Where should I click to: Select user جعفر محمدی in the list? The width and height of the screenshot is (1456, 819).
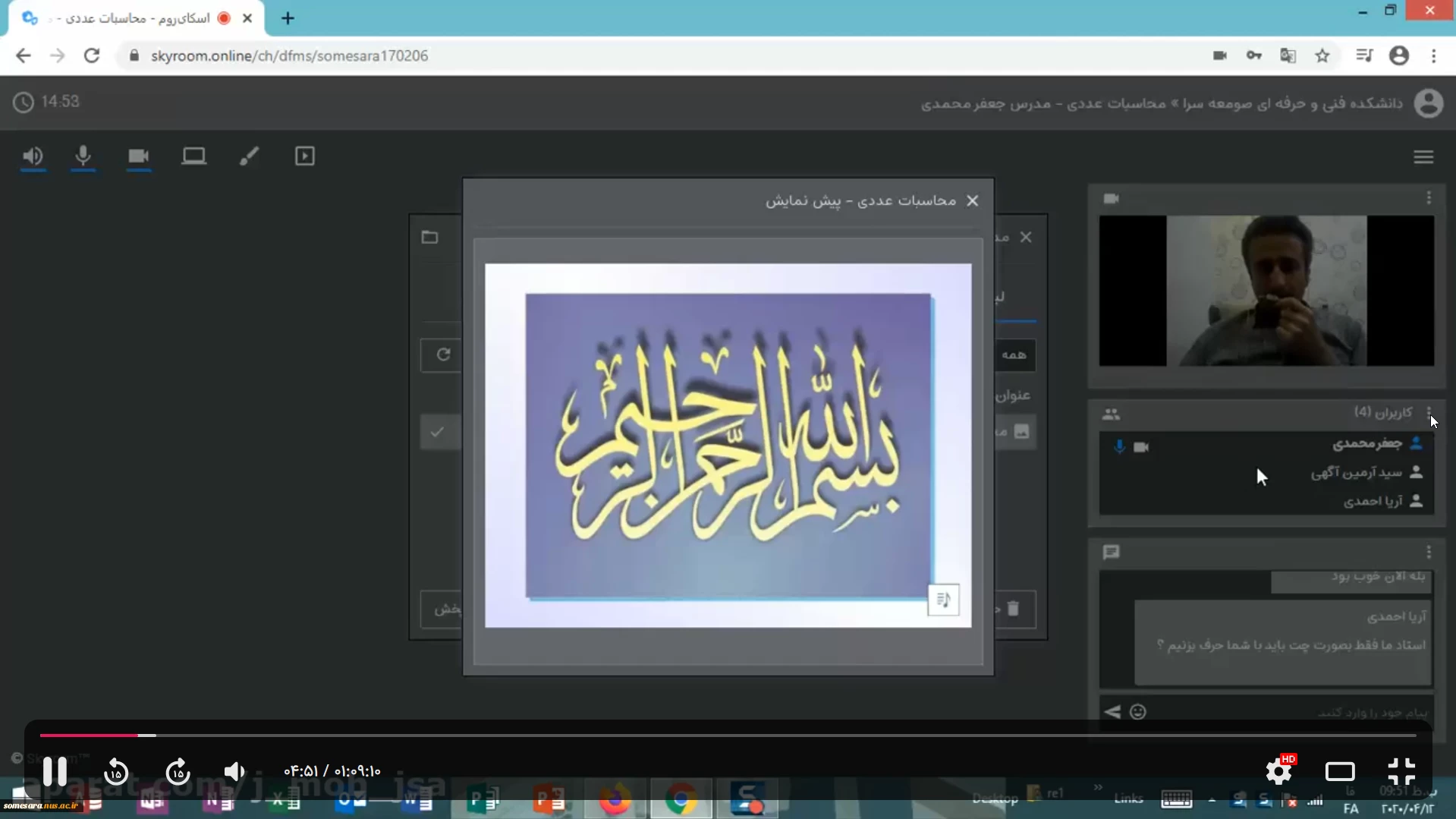[1366, 443]
